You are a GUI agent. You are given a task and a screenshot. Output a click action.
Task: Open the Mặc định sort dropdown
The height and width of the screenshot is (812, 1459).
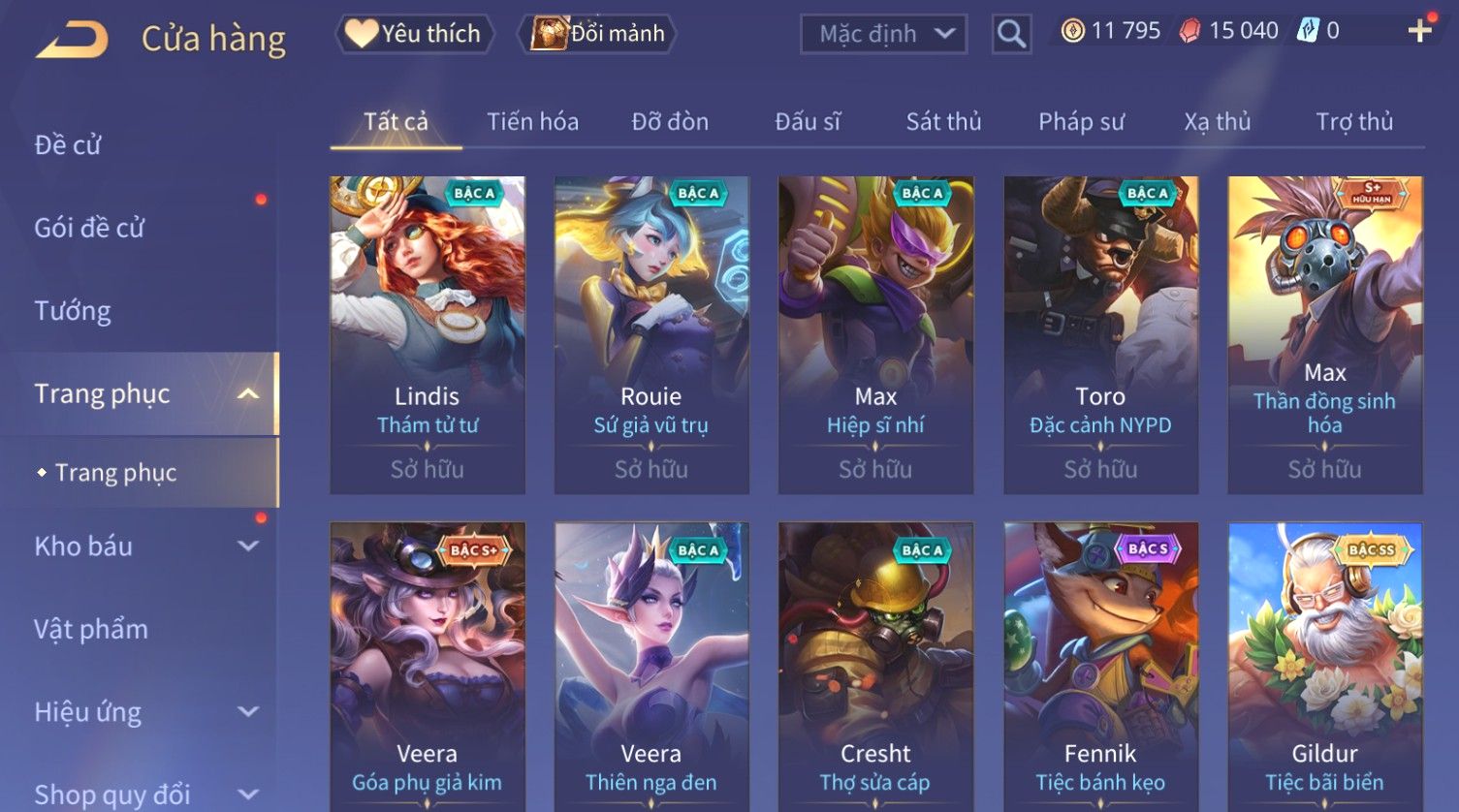tap(883, 34)
